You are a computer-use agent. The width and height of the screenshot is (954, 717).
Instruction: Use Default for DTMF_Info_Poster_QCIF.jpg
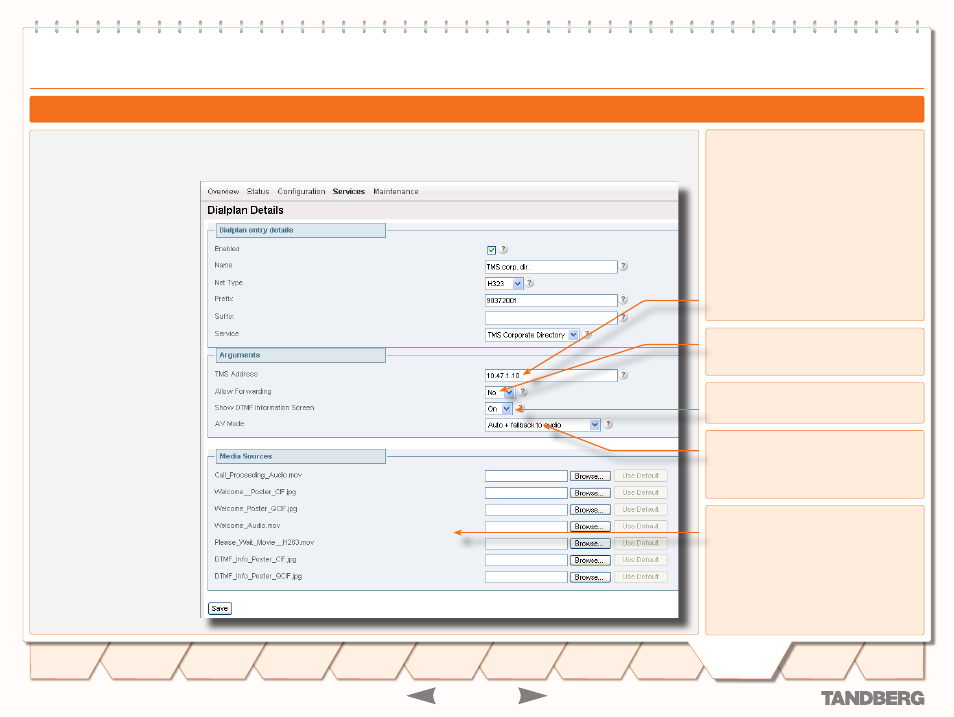click(641, 576)
